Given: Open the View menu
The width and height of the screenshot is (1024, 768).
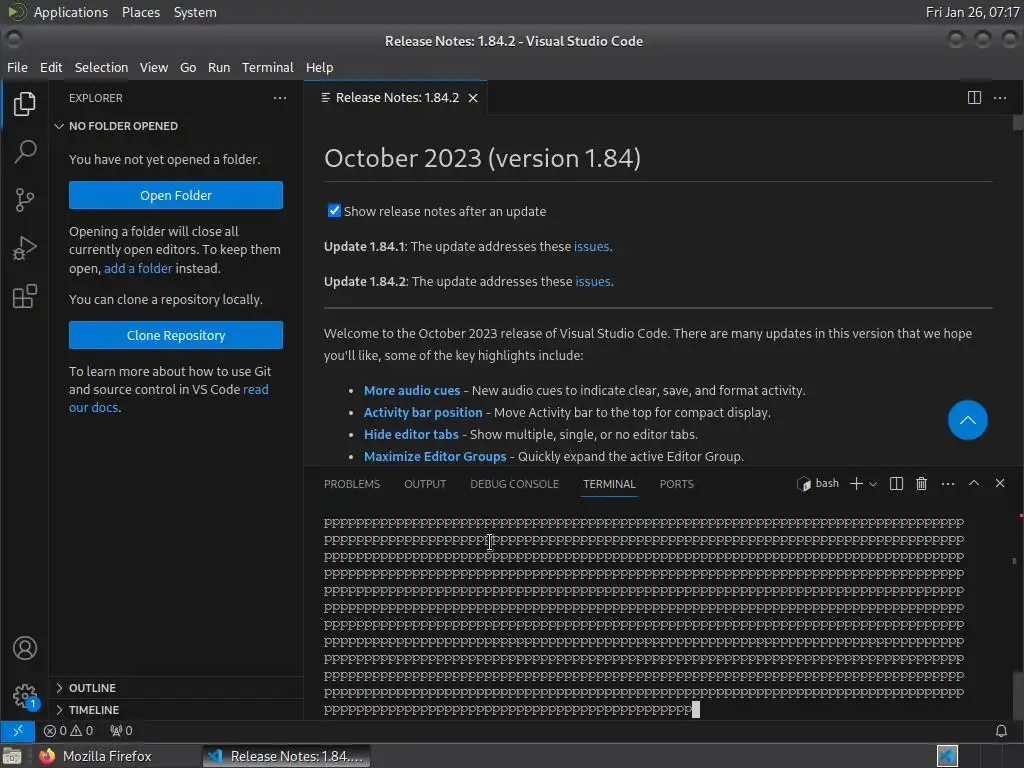Looking at the screenshot, I should pos(153,67).
